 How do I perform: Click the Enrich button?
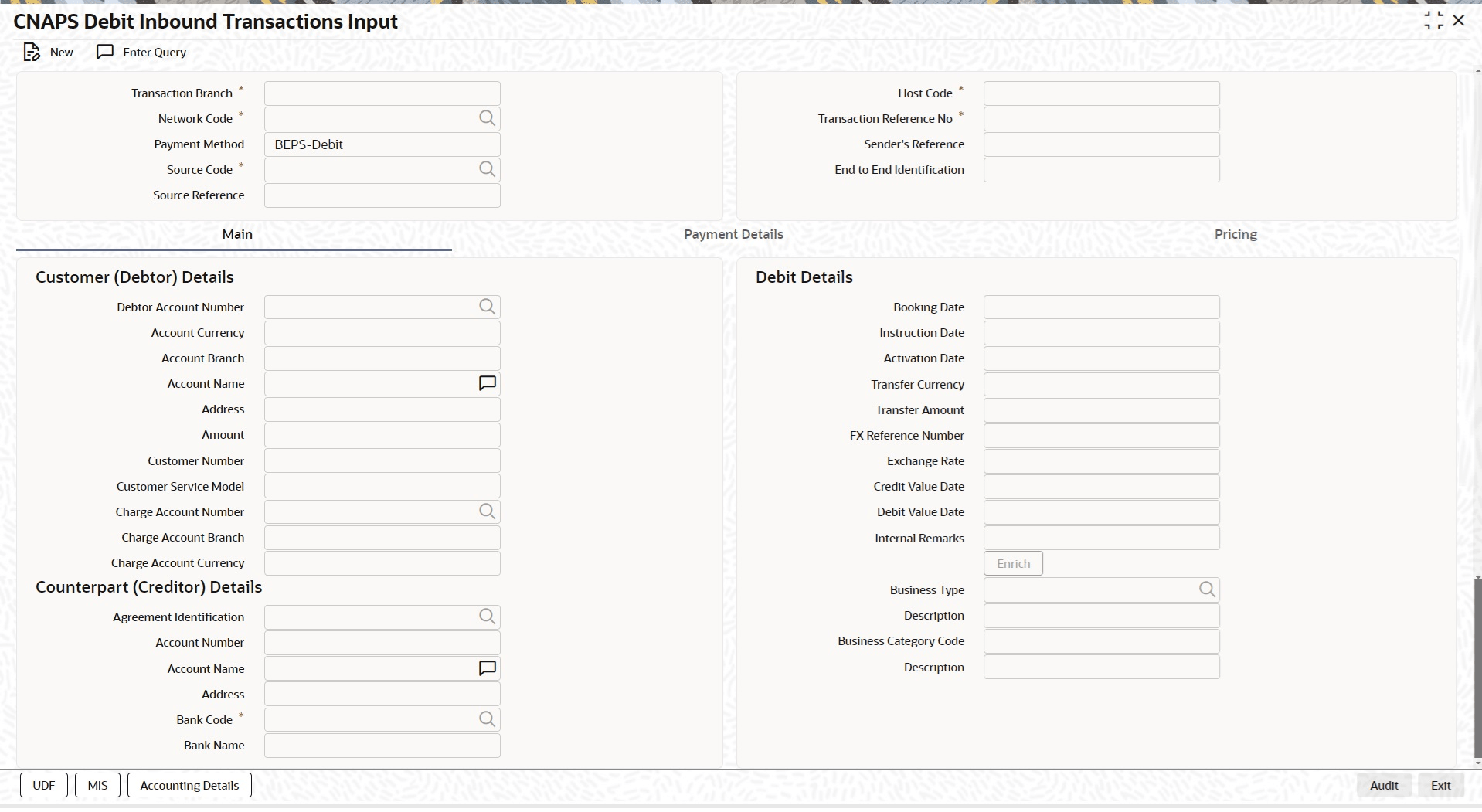tap(1013, 563)
